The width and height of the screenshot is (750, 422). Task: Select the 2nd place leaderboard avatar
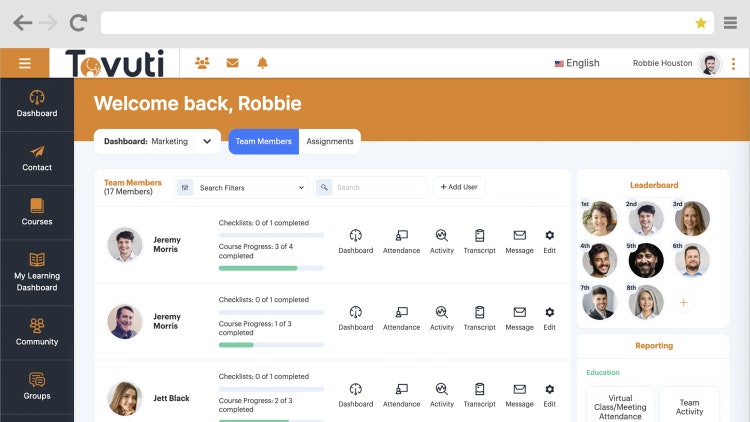pos(646,218)
